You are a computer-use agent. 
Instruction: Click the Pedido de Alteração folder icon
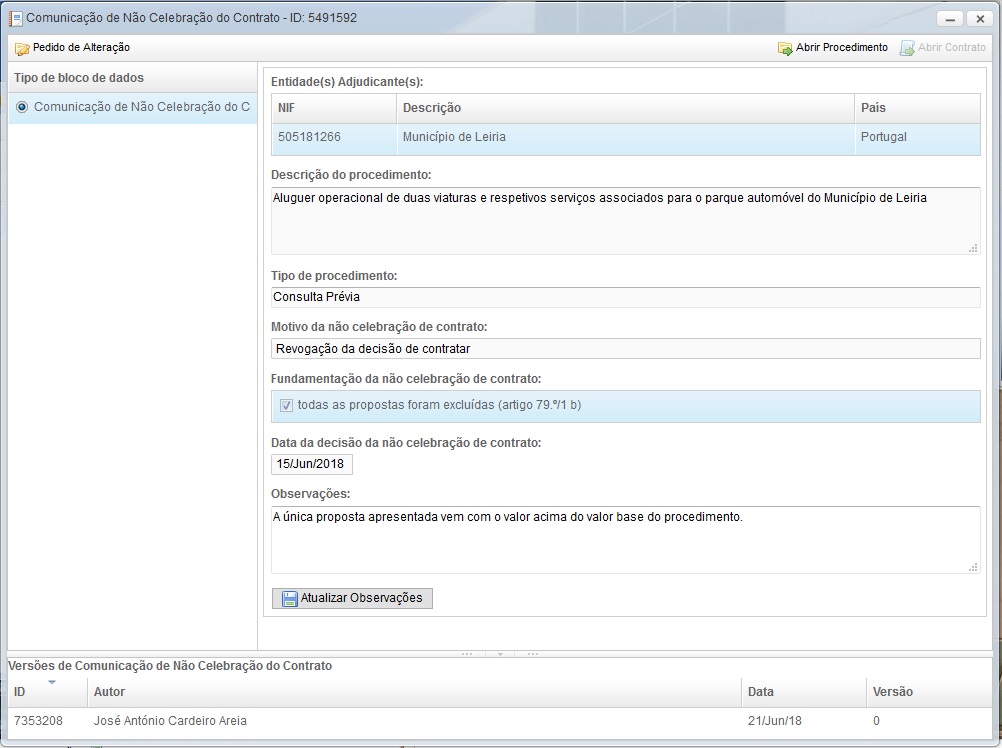coord(22,48)
